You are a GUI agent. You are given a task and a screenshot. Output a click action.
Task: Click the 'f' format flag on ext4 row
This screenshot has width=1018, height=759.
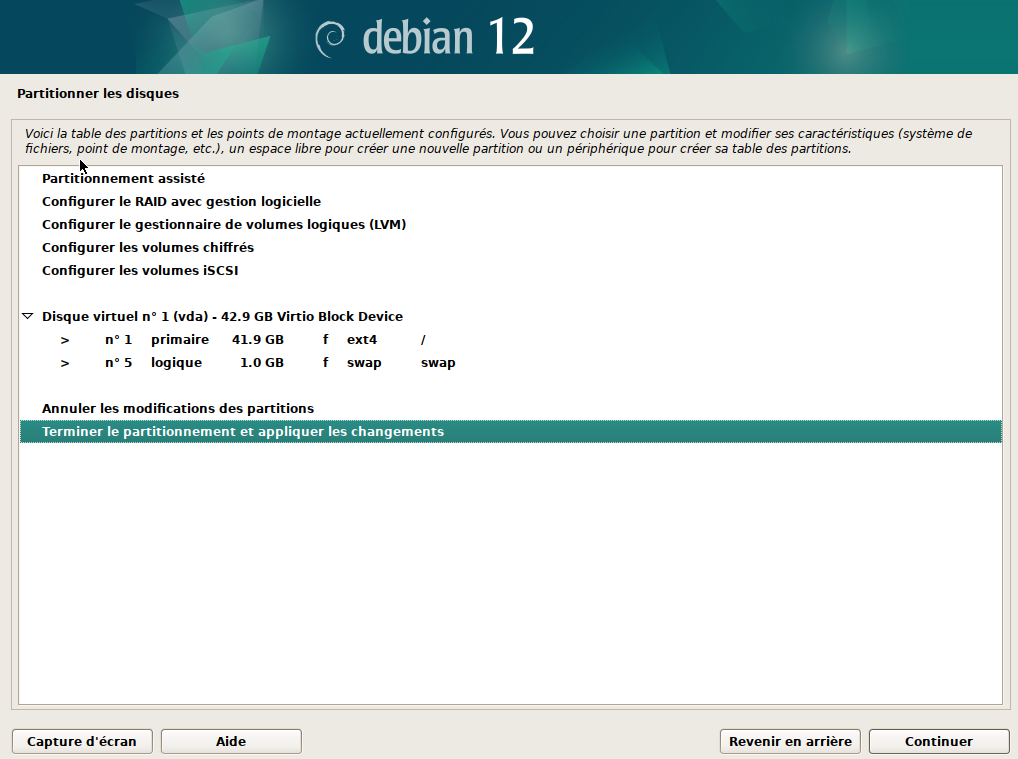pos(325,340)
